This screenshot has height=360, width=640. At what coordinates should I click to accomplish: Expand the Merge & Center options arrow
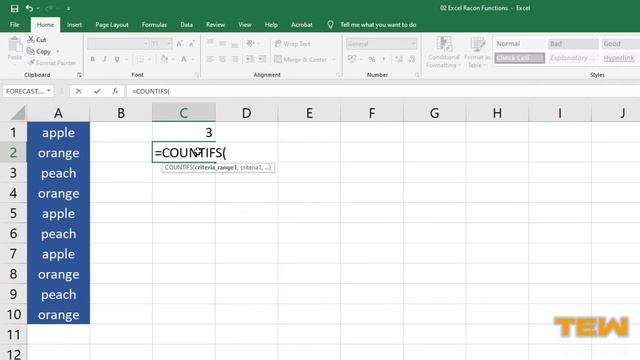[x=333, y=59]
